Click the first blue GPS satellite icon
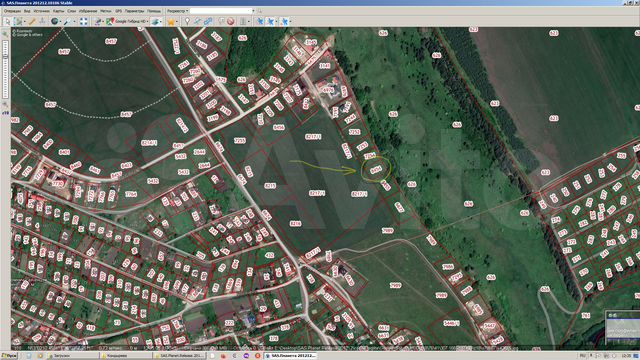 click(260, 21)
